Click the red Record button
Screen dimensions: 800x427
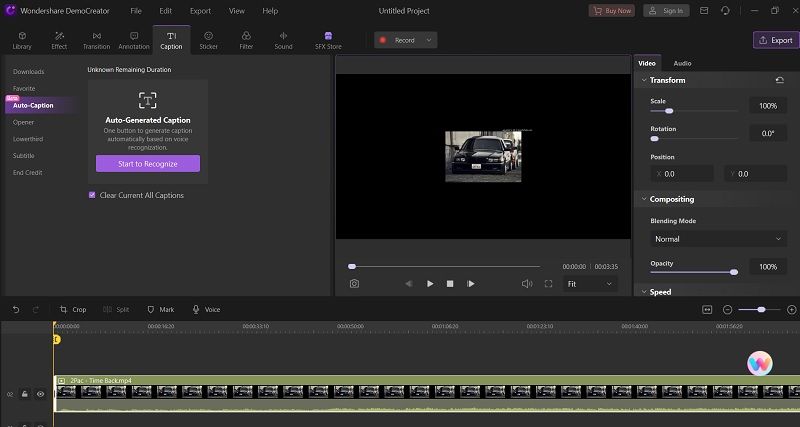click(x=398, y=40)
